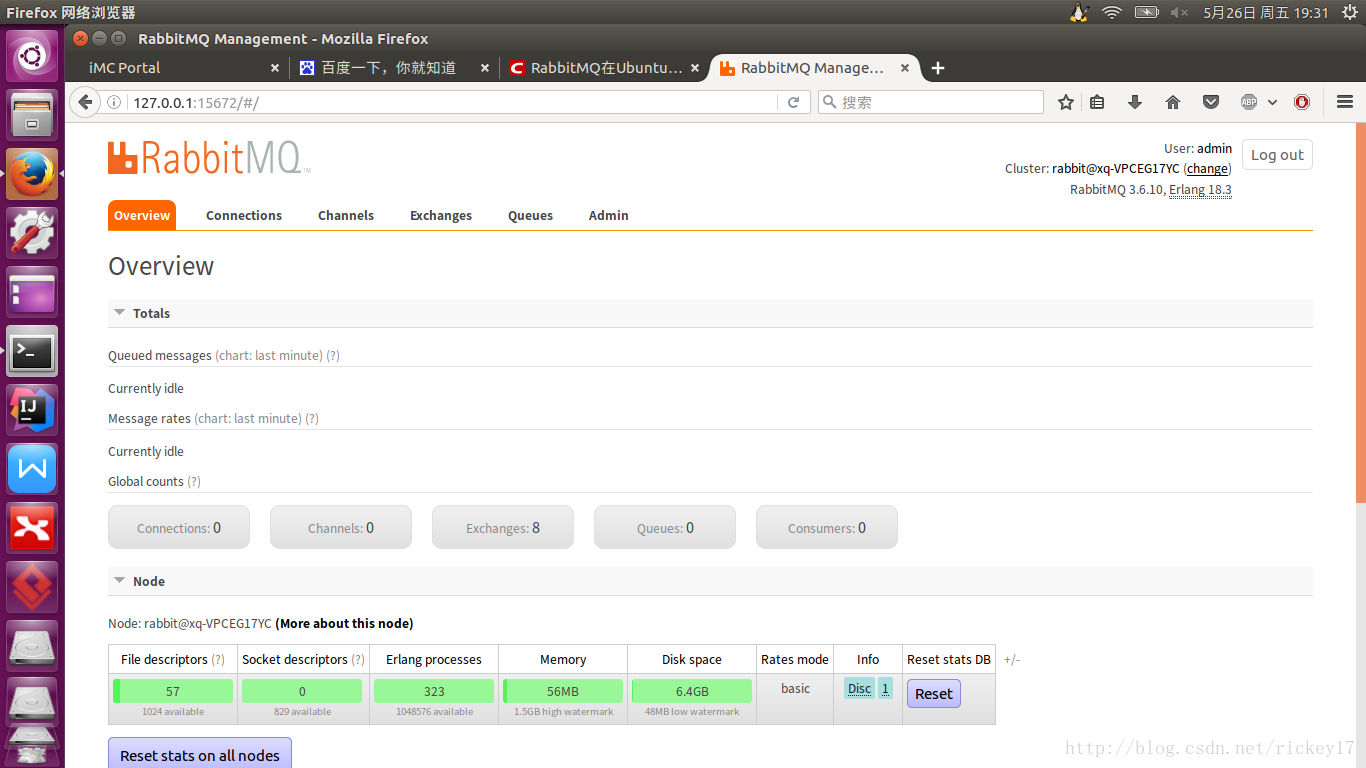The image size is (1366, 768).
Task: Click Reset stats on all nodes
Action: (200, 755)
